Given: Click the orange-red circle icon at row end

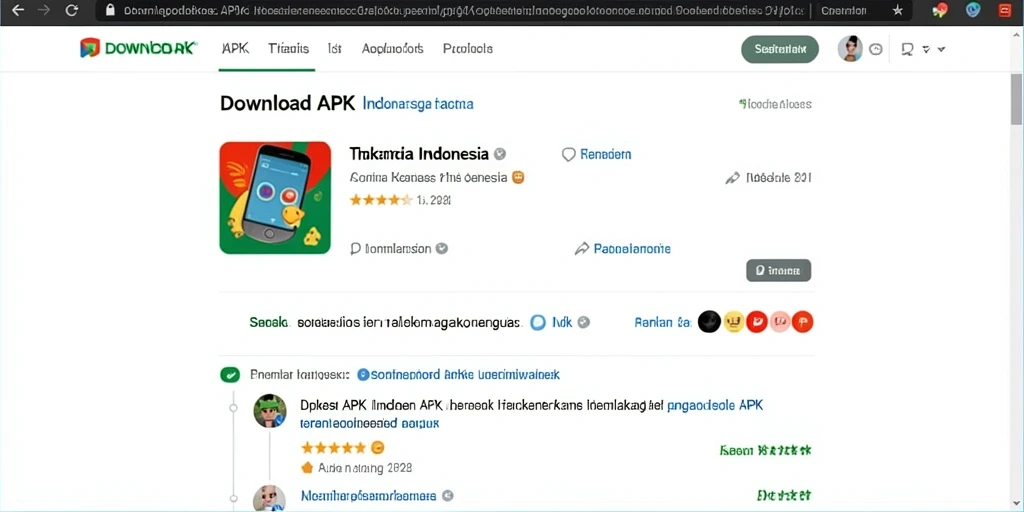Looking at the screenshot, I should click(803, 321).
